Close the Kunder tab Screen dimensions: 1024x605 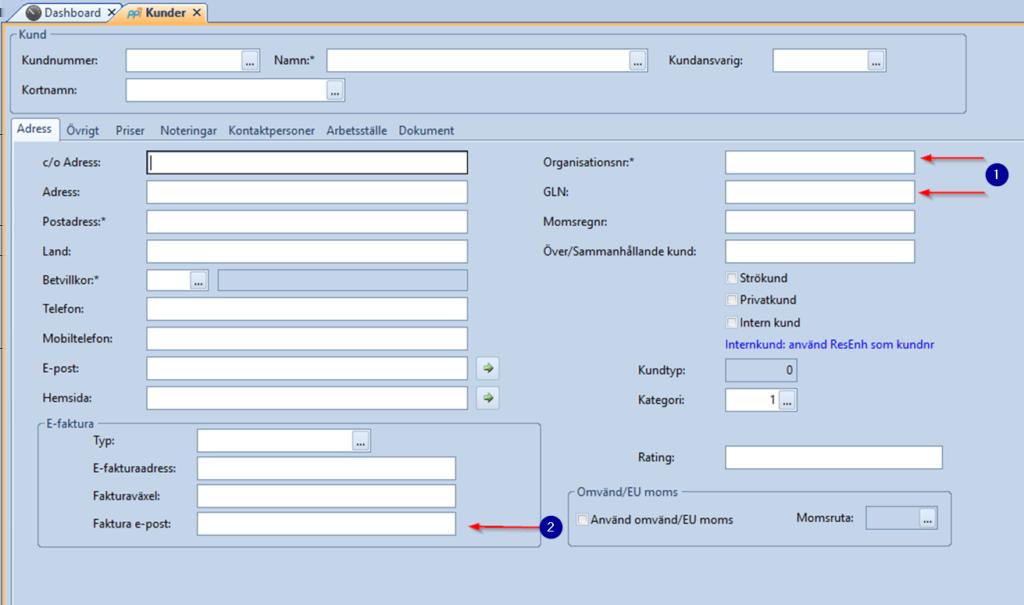click(x=197, y=12)
